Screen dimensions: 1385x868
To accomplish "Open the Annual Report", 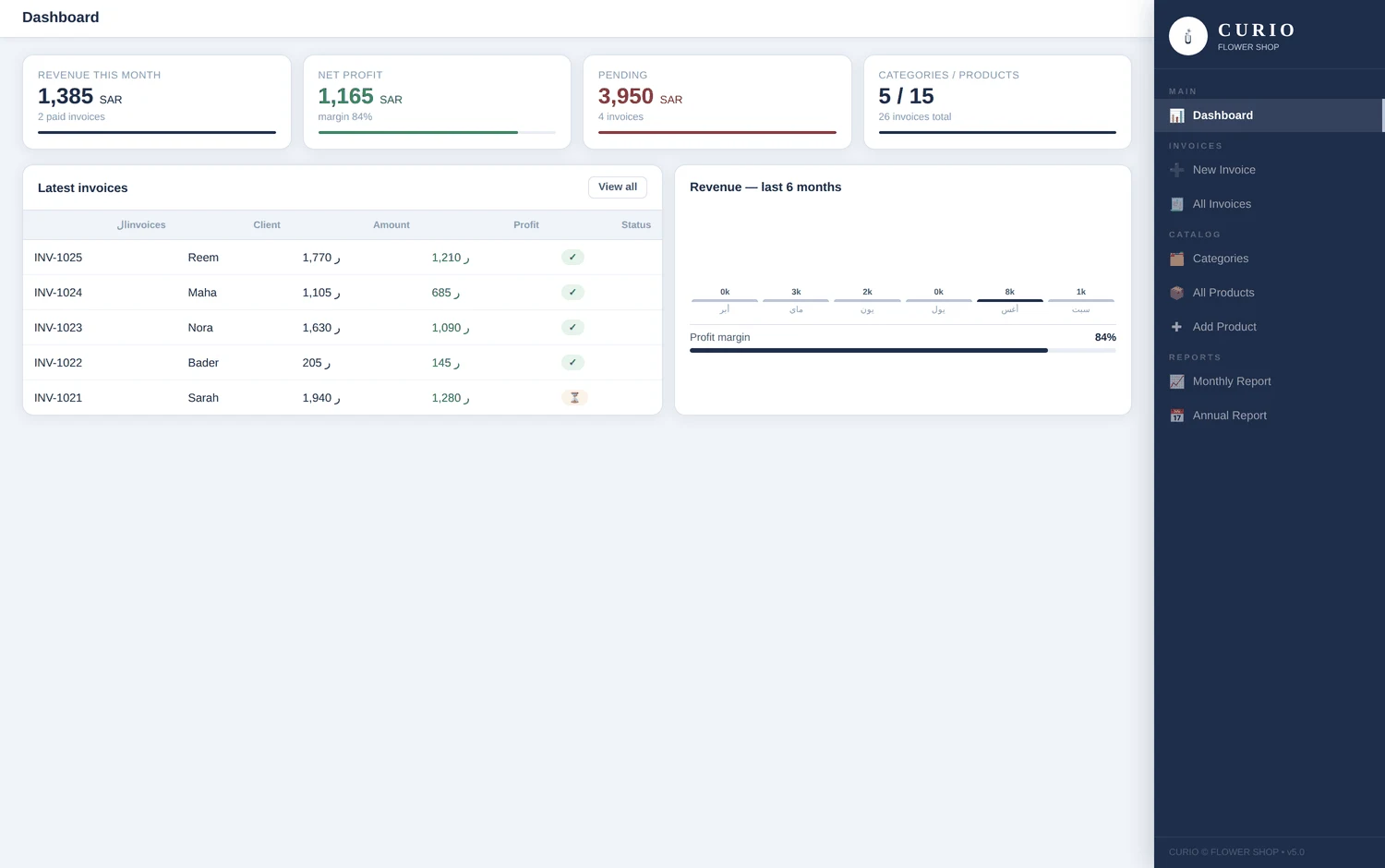I will click(x=1270, y=416).
